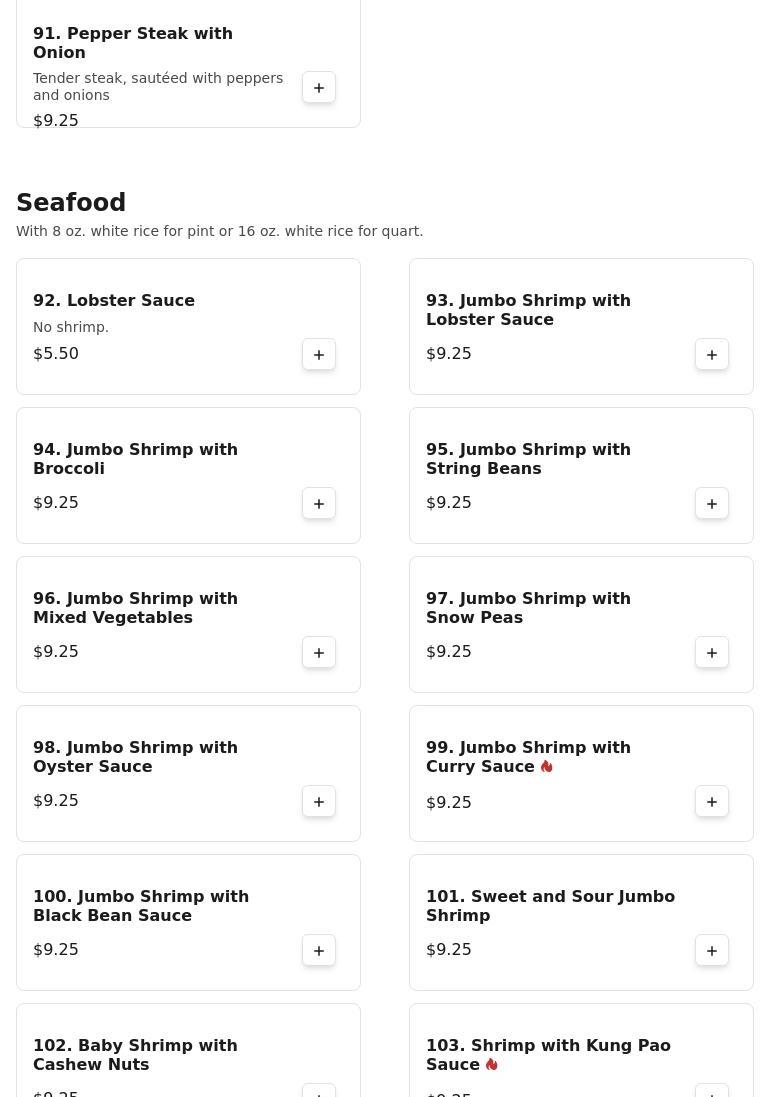Add Sweet and Sour Jumbo Shrimp
770x1097 pixels.
click(x=712, y=951)
